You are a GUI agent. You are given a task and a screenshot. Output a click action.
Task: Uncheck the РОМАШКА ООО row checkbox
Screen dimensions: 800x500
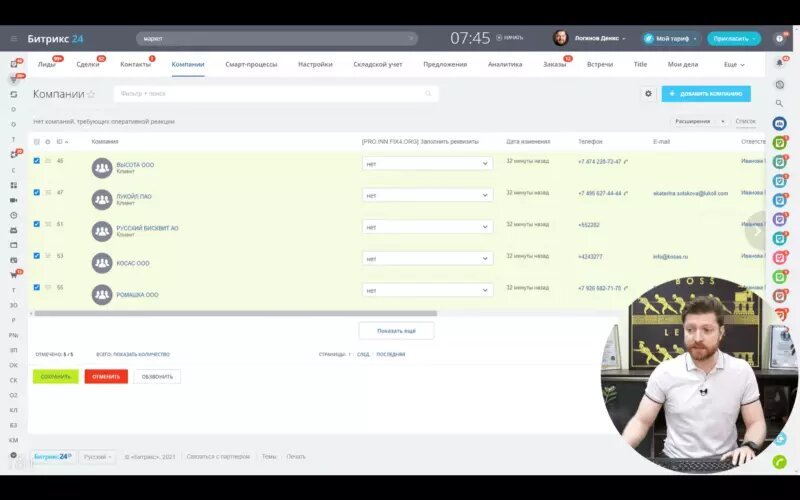pyautogui.click(x=36, y=287)
